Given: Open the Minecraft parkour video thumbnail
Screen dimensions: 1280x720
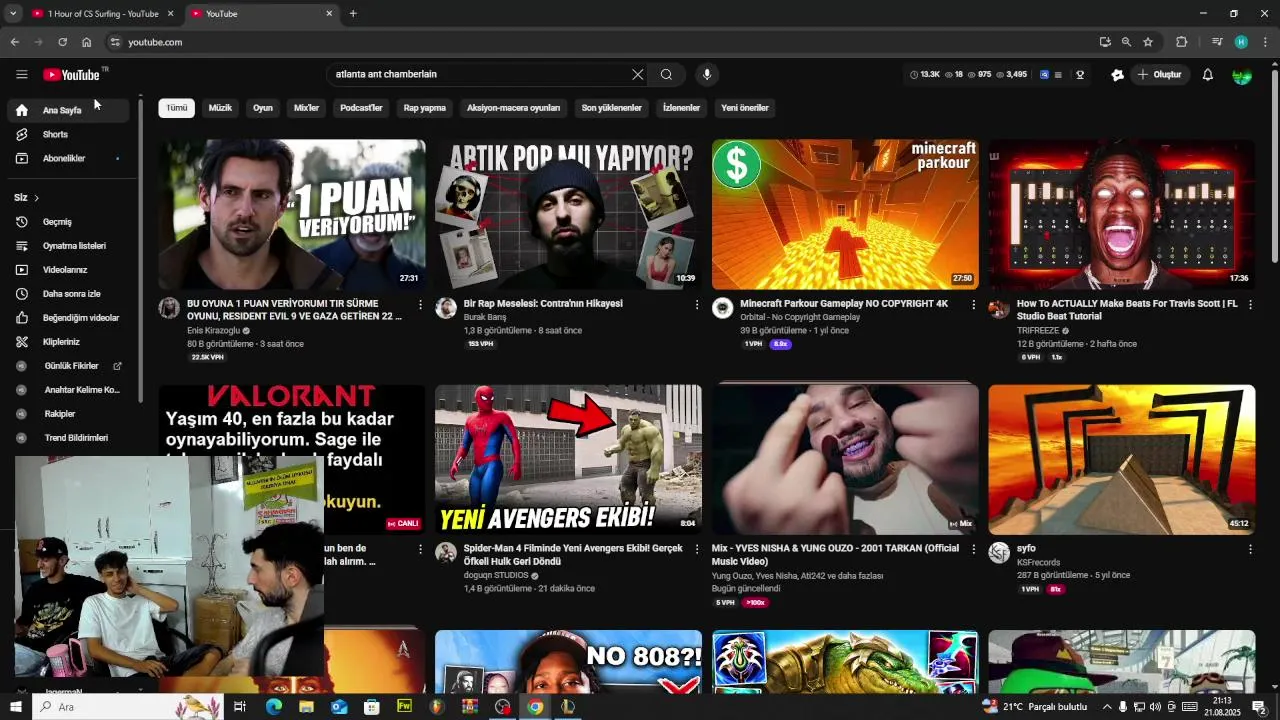Looking at the screenshot, I should 845,214.
